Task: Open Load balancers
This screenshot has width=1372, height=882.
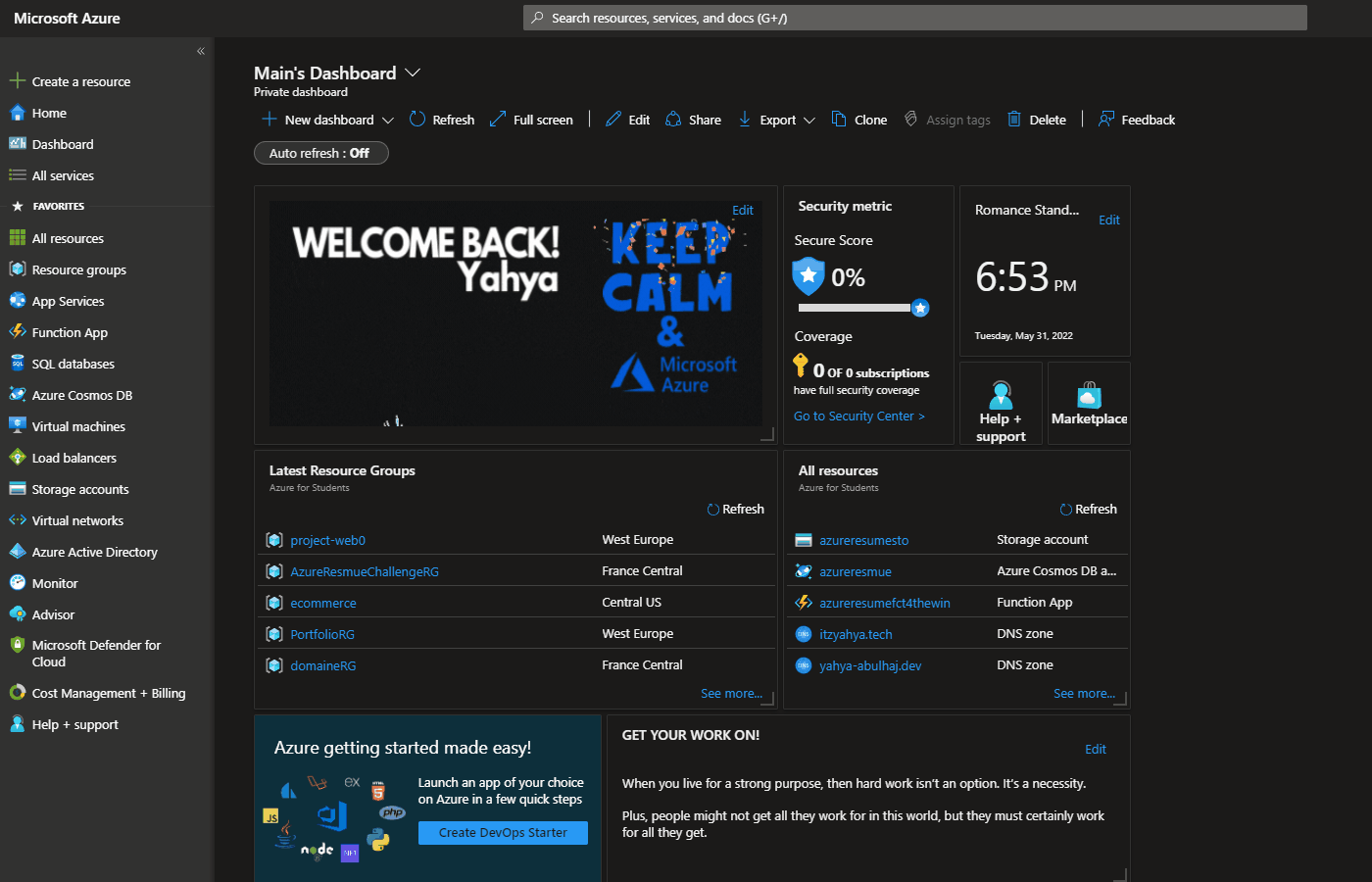Action: pos(73,458)
